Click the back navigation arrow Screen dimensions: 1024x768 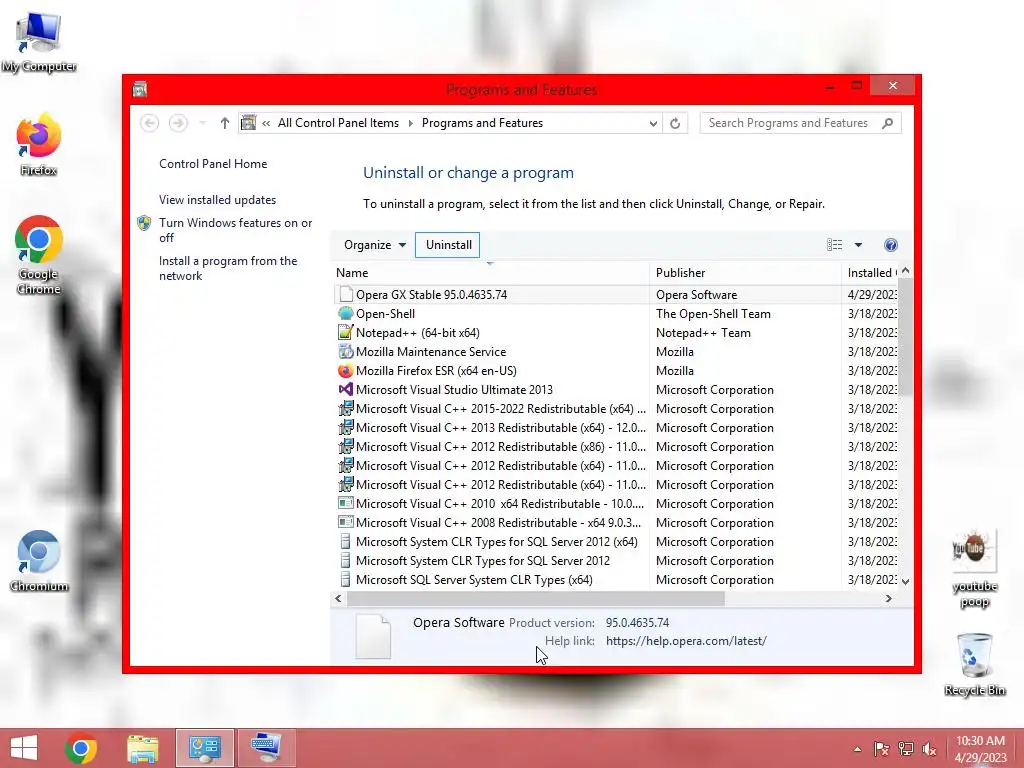[x=150, y=123]
